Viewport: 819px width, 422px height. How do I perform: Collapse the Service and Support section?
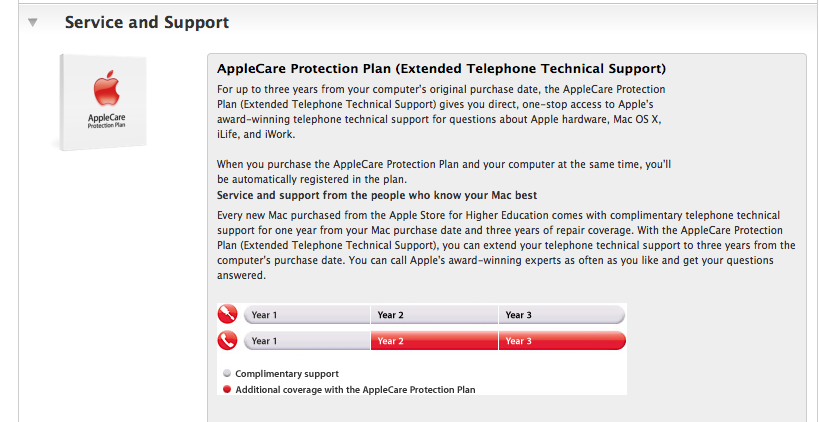point(33,22)
